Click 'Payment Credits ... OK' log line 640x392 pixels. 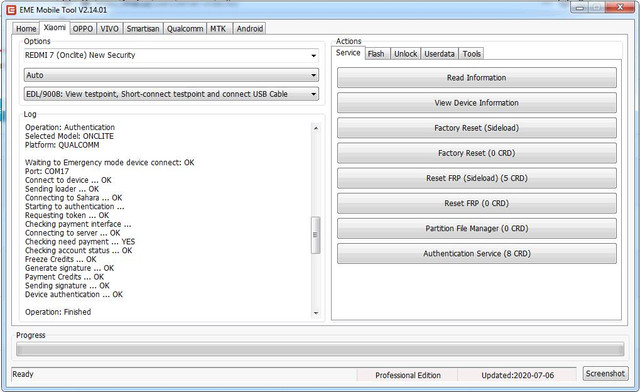(64, 277)
